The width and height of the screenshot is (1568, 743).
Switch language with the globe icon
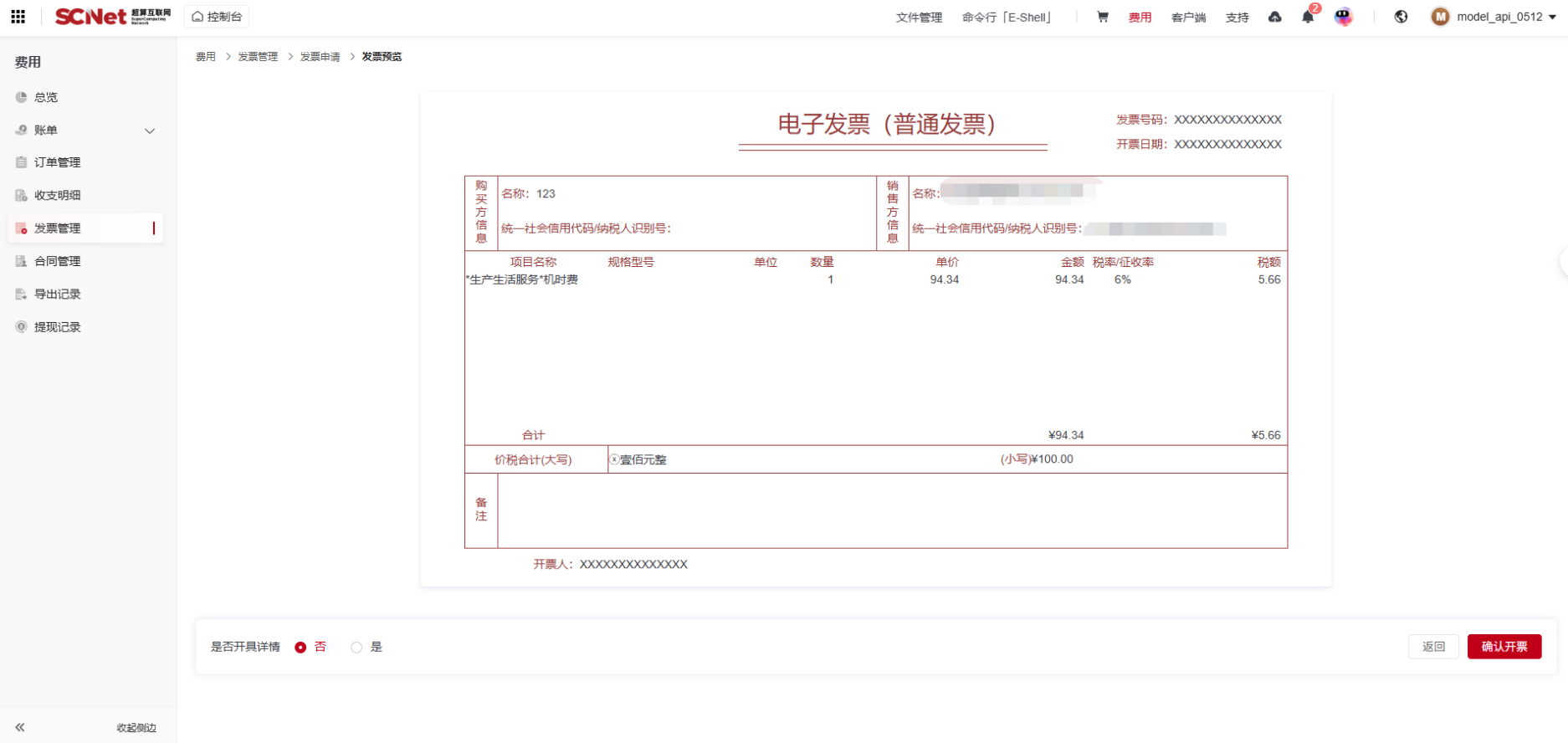[x=1401, y=17]
